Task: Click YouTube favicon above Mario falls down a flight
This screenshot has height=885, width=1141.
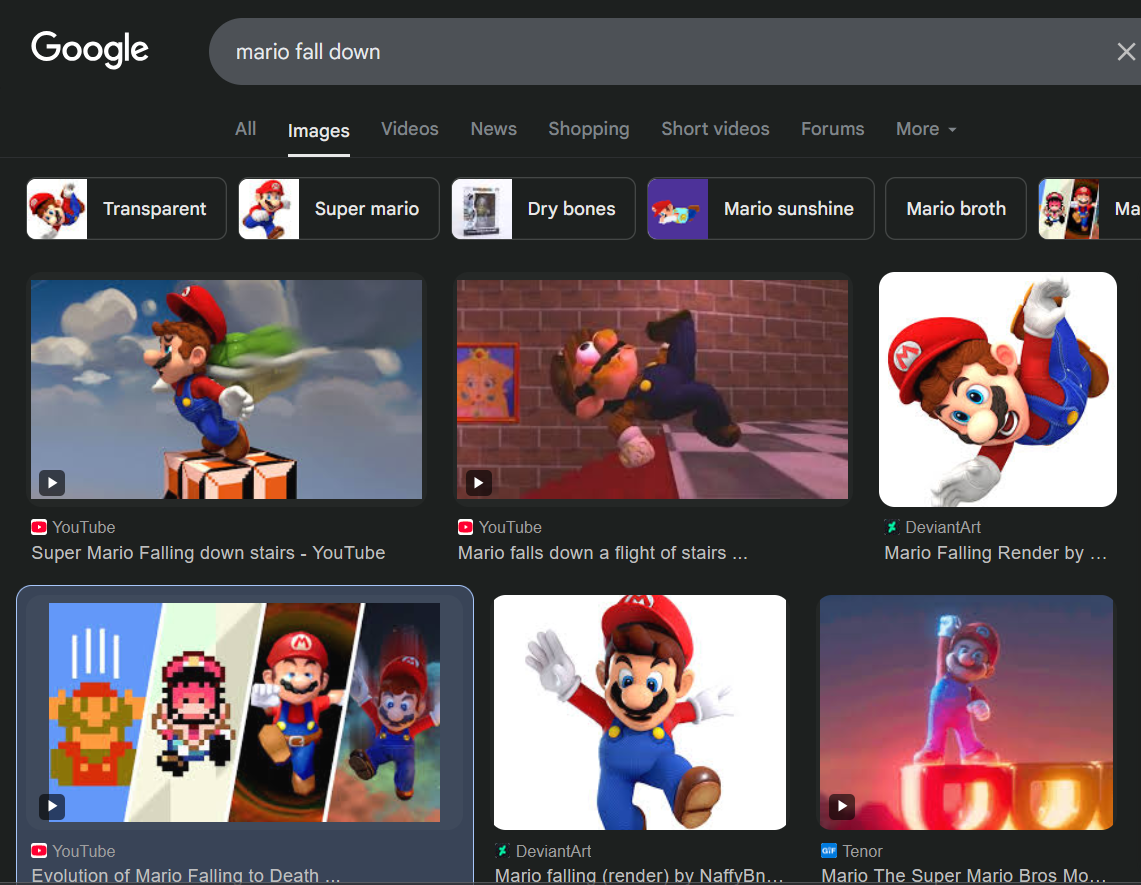Action: pyautogui.click(x=465, y=527)
